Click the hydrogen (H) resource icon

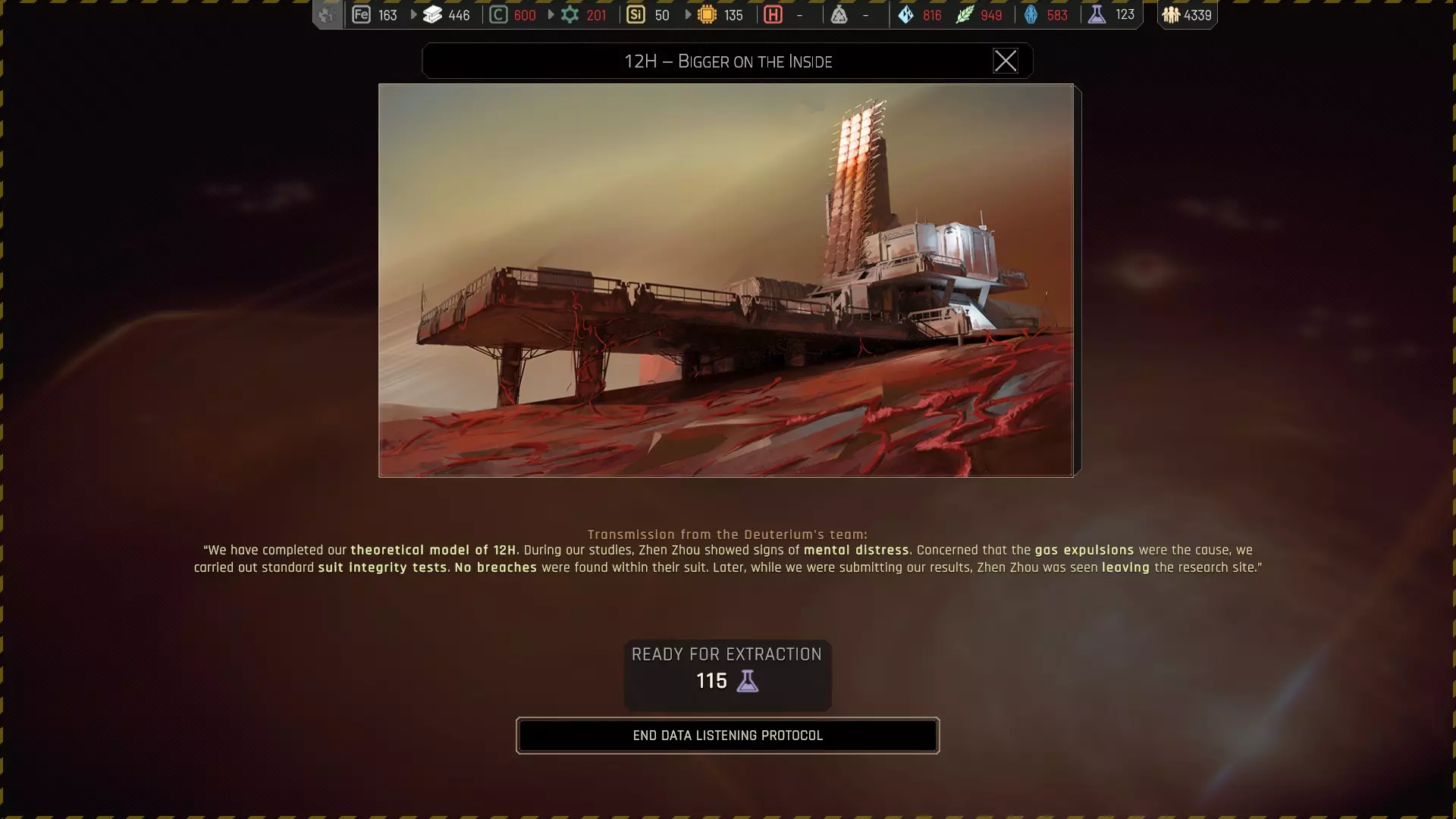[773, 14]
